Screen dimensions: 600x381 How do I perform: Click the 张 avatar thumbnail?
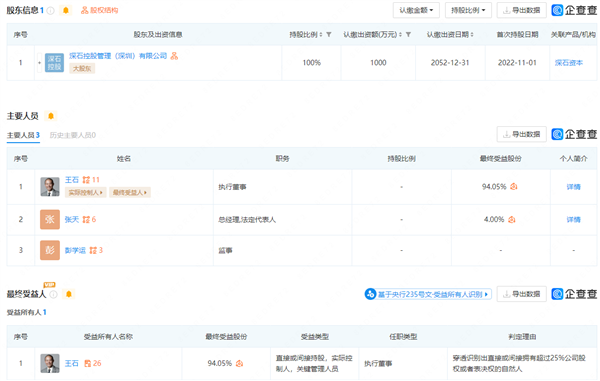(x=50, y=219)
